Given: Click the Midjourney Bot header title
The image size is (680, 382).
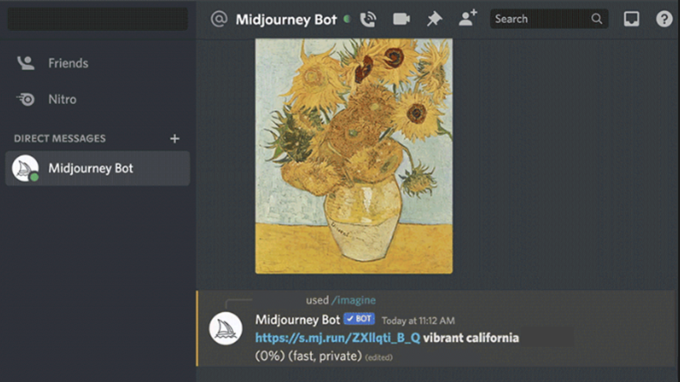Looking at the screenshot, I should [x=286, y=20].
